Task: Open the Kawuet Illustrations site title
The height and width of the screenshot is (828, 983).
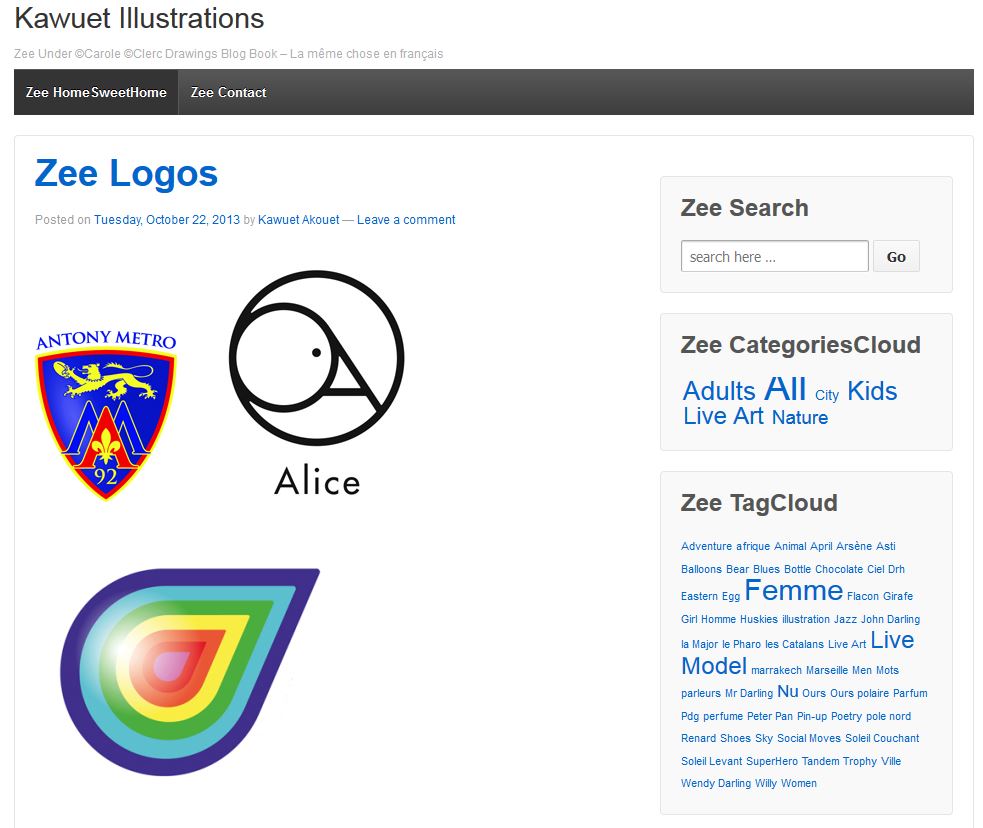Action: (x=139, y=18)
